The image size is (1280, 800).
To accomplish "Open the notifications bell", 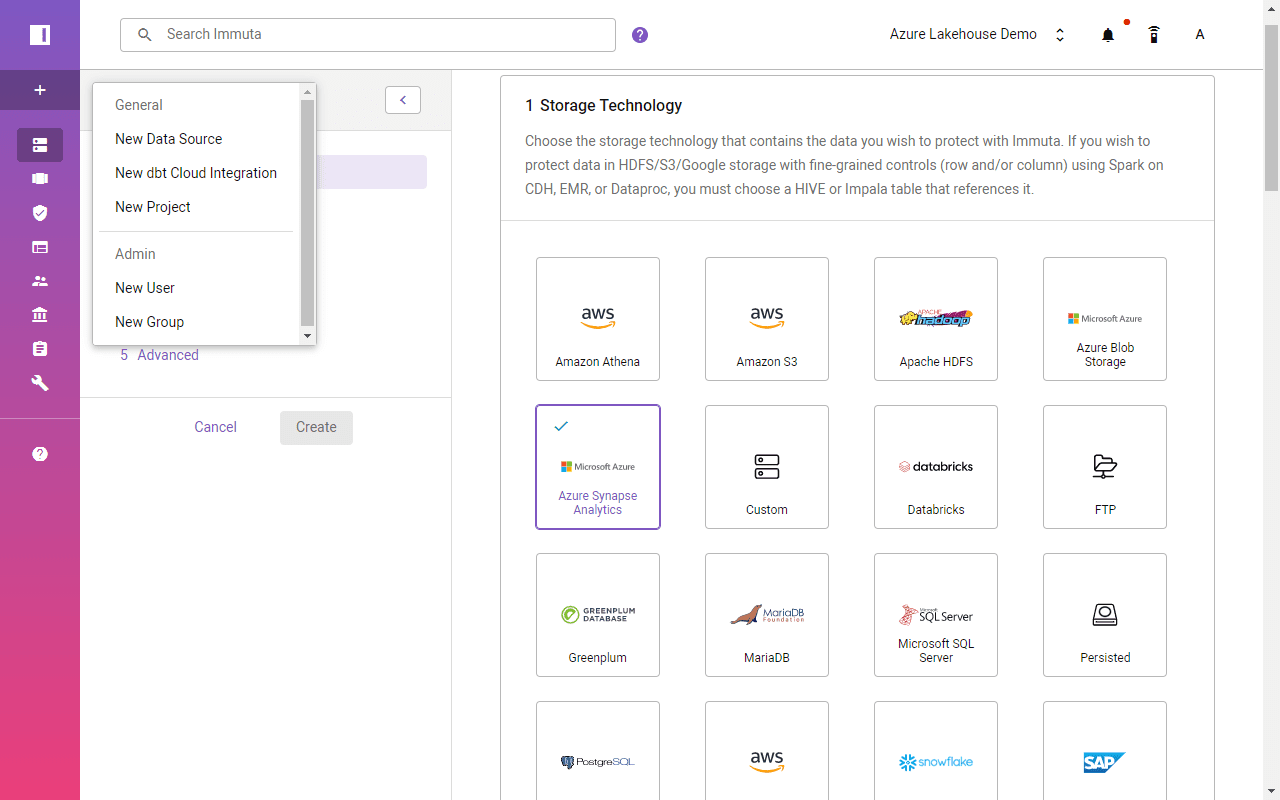I will click(1108, 35).
